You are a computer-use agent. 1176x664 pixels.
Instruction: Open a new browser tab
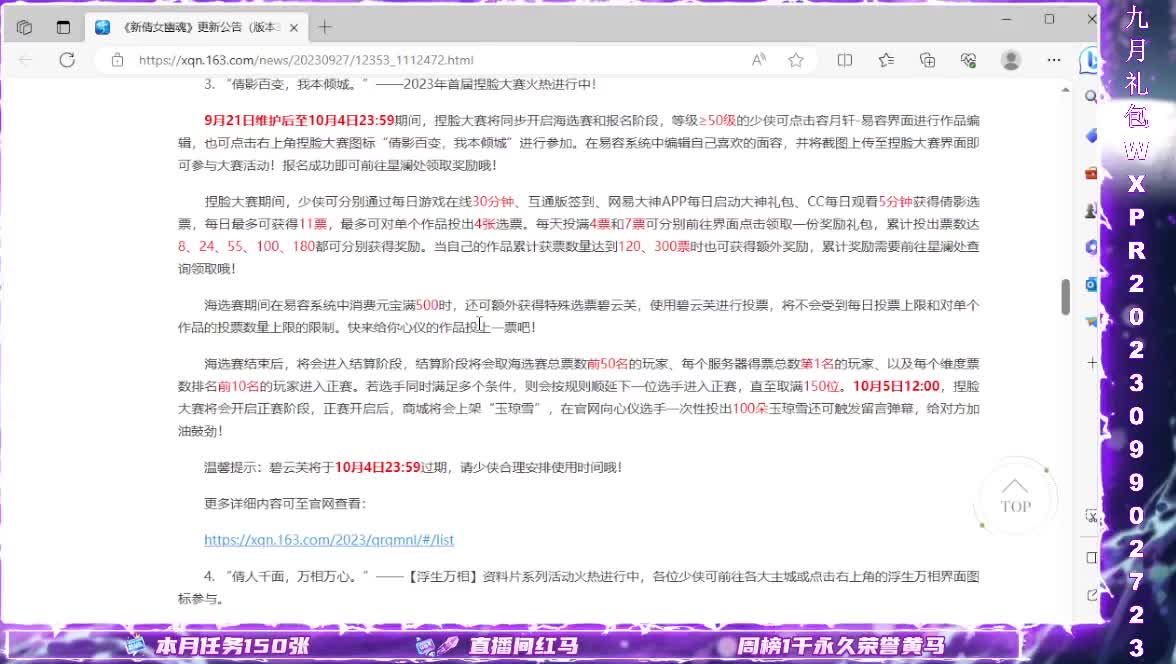tap(325, 27)
